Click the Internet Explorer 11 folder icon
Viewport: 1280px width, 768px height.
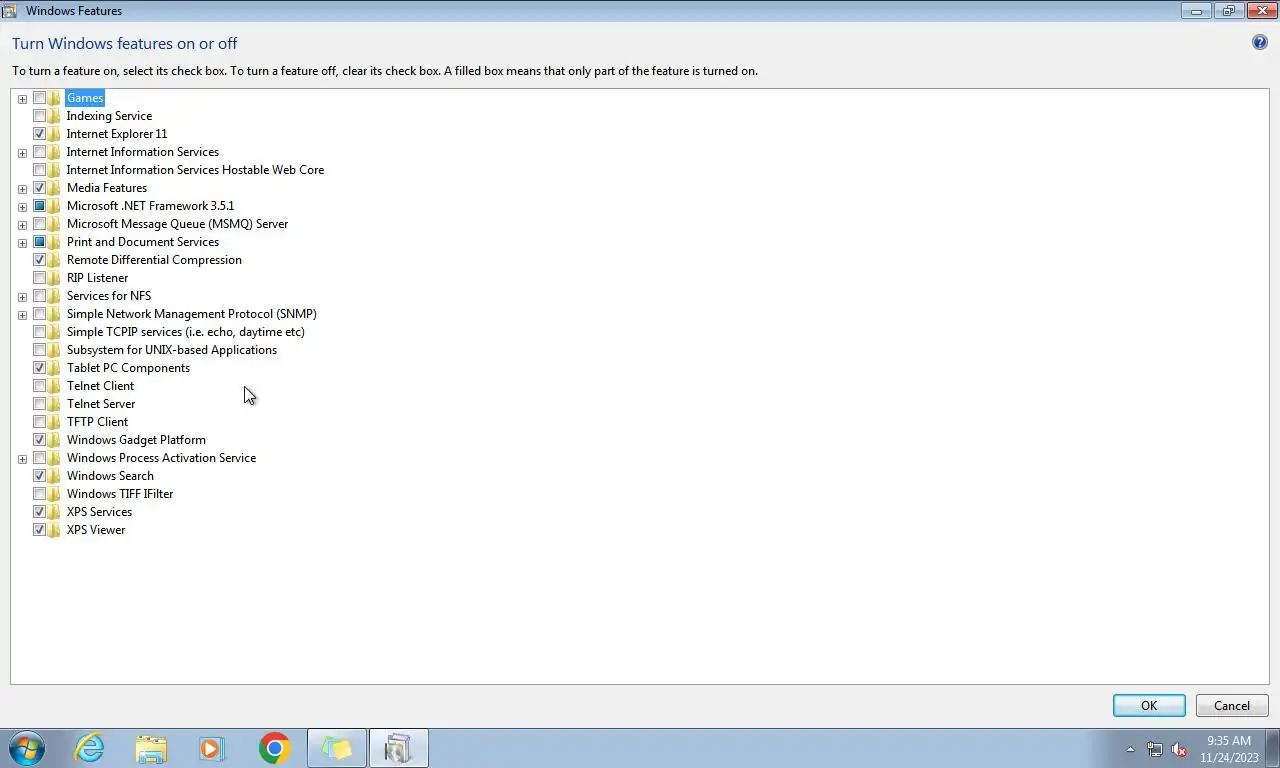tap(54, 134)
